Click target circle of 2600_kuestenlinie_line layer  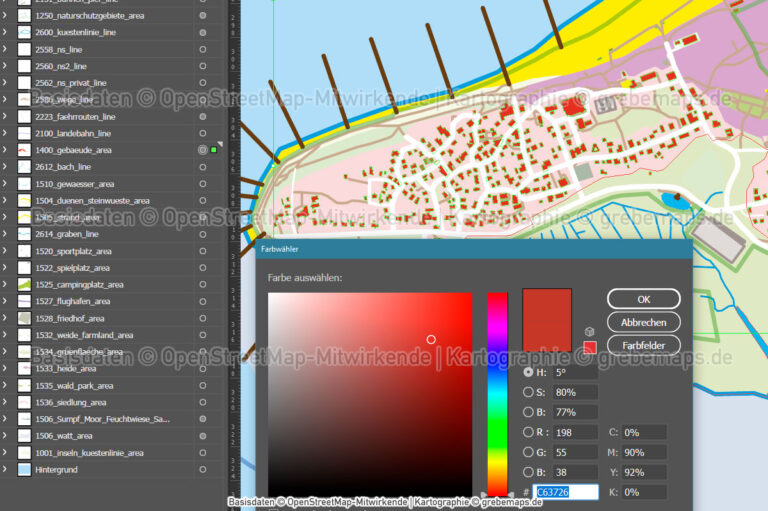point(203,33)
